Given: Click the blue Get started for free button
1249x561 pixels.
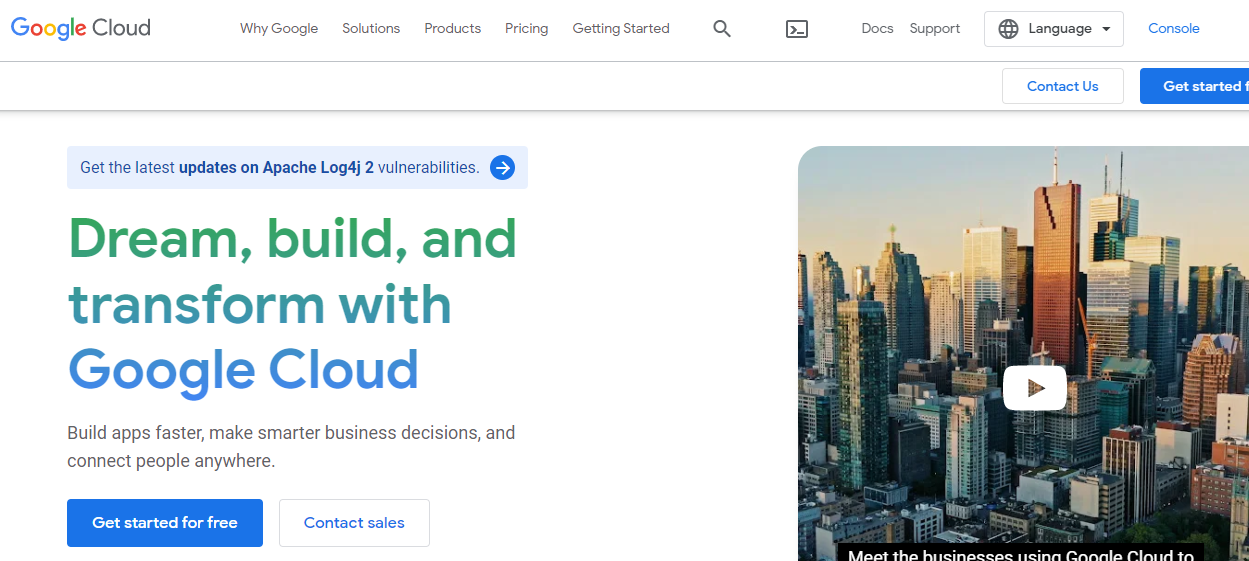Looking at the screenshot, I should pyautogui.click(x=165, y=523).
